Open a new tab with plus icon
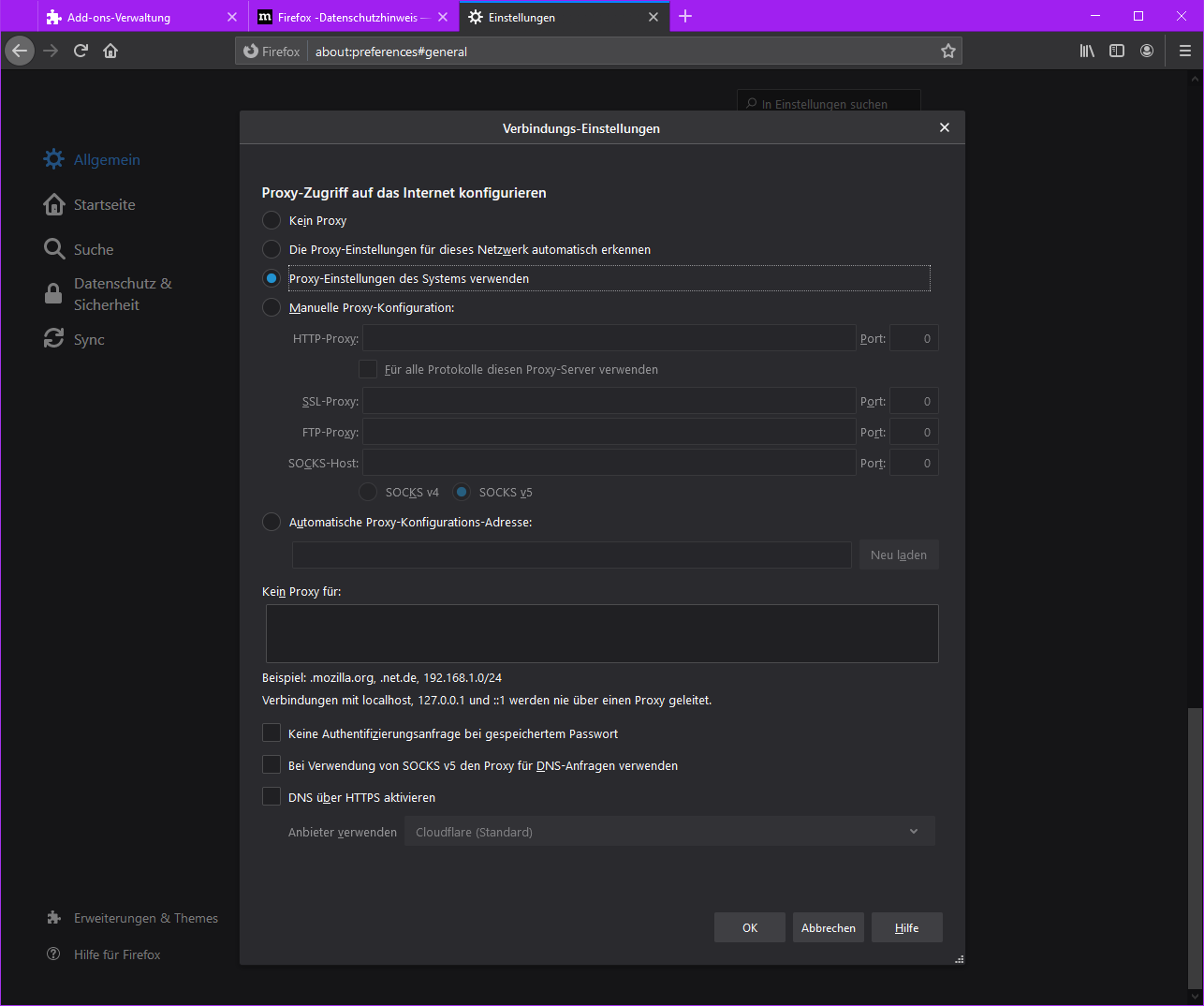This screenshot has width=1204, height=1006. [x=685, y=16]
